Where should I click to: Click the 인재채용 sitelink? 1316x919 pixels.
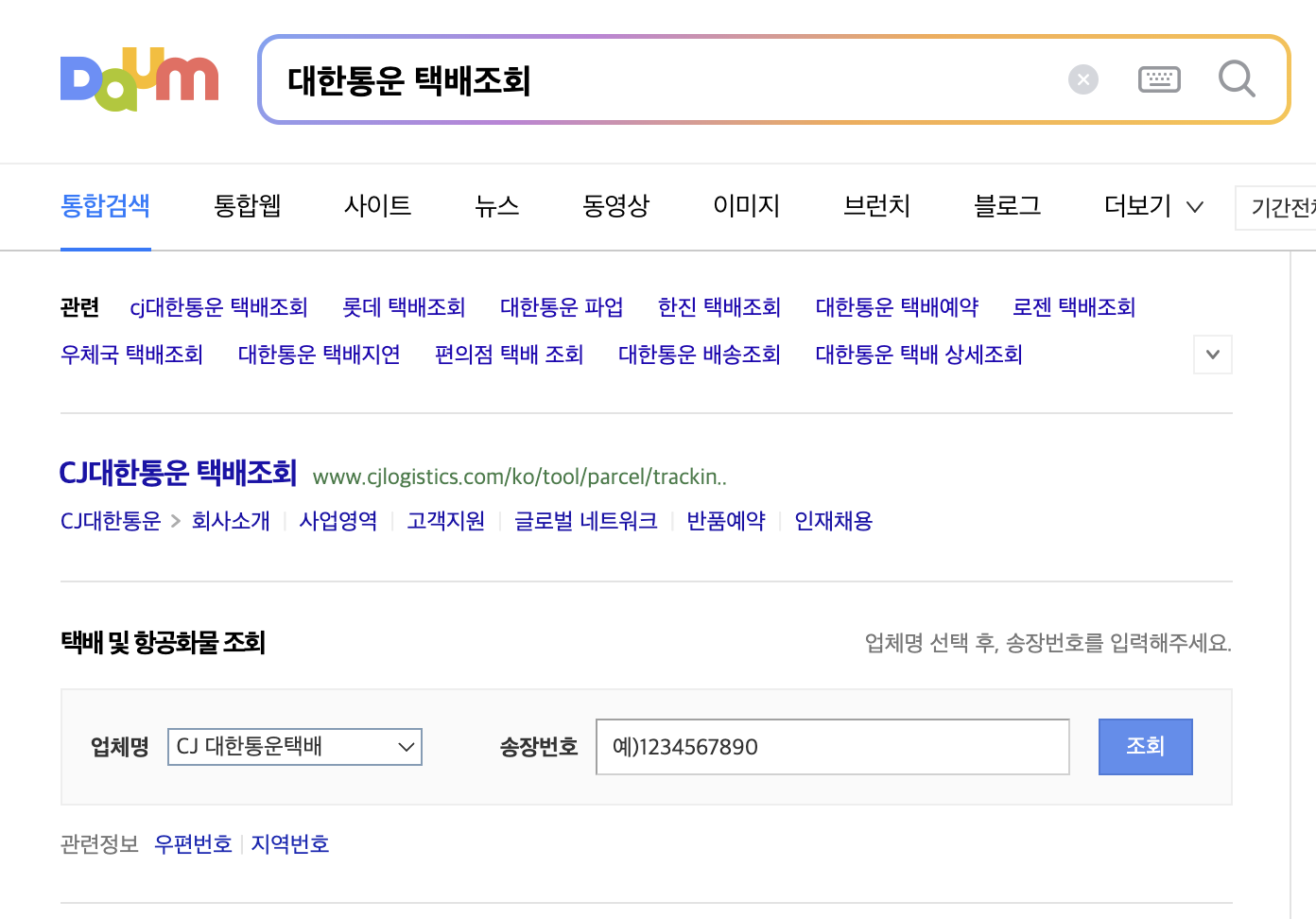[834, 521]
